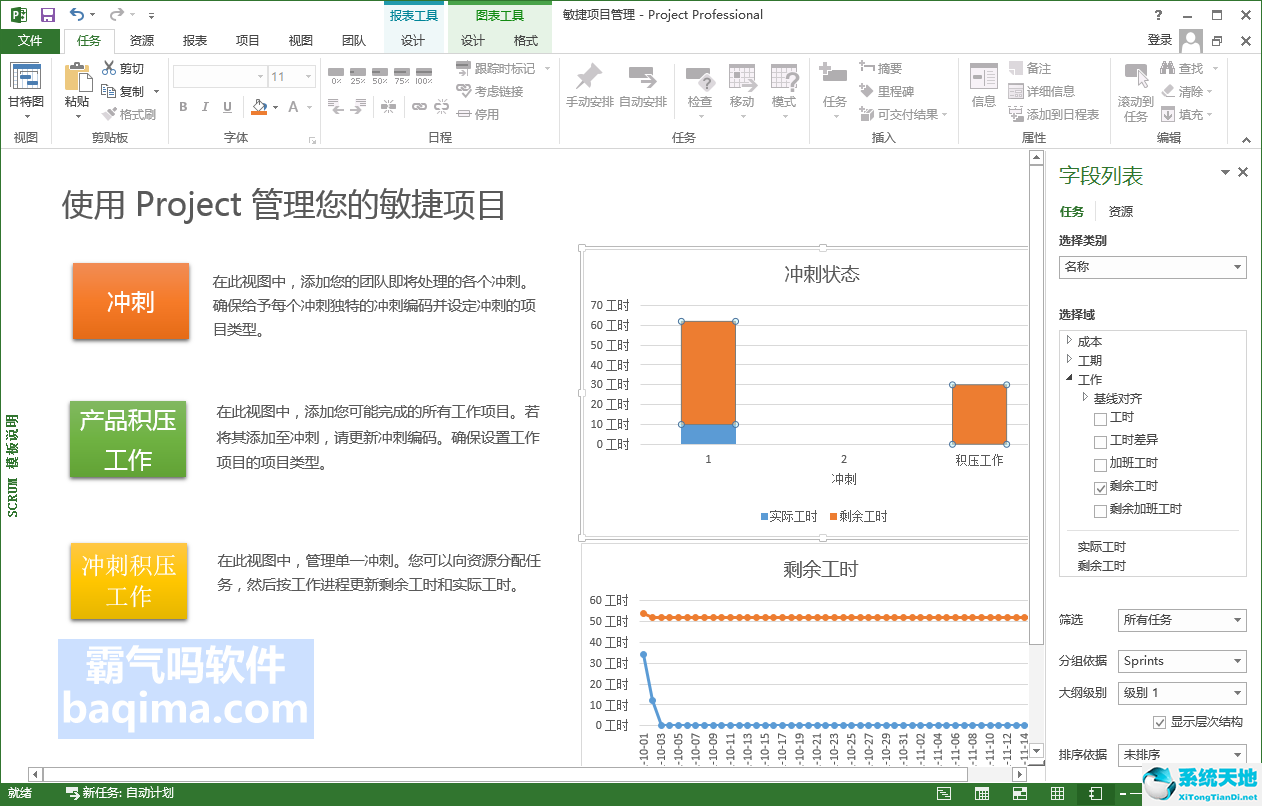This screenshot has width=1262, height=806.
Task: Click the horizontal scrollbar at bottom
Action: [505, 774]
